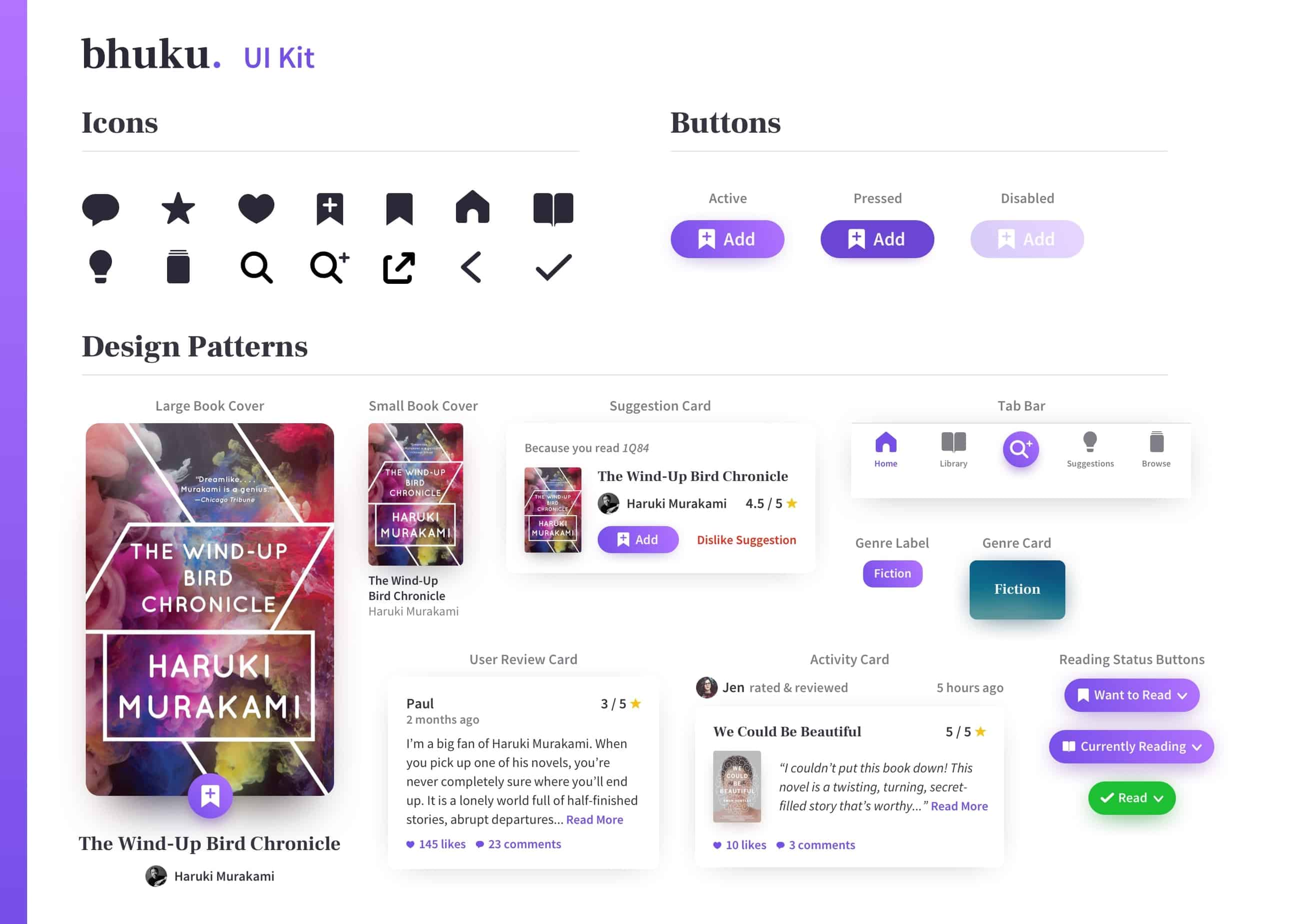This screenshot has width=1300, height=924.
Task: Click the lightbulb suggestions icon in Icons grid
Action: (x=100, y=266)
